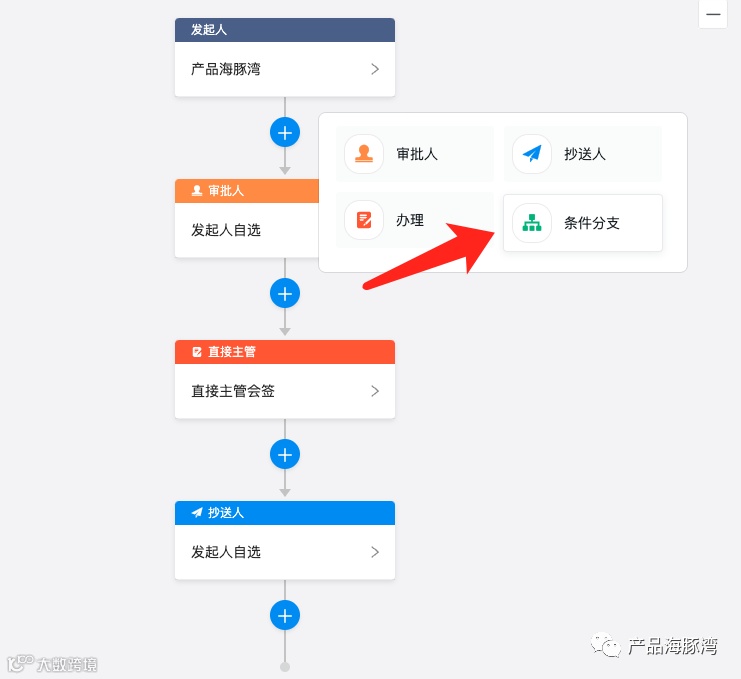Add node below the 审批人 card
Image resolution: width=741 pixels, height=679 pixels.
(x=284, y=293)
